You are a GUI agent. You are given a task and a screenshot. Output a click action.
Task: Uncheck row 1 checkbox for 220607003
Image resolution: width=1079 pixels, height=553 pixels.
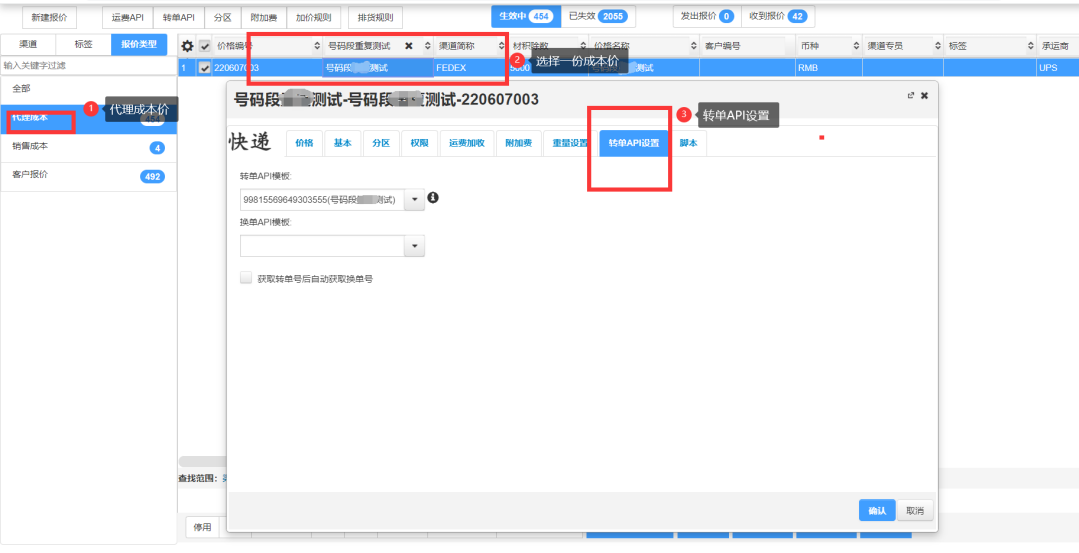(205, 68)
